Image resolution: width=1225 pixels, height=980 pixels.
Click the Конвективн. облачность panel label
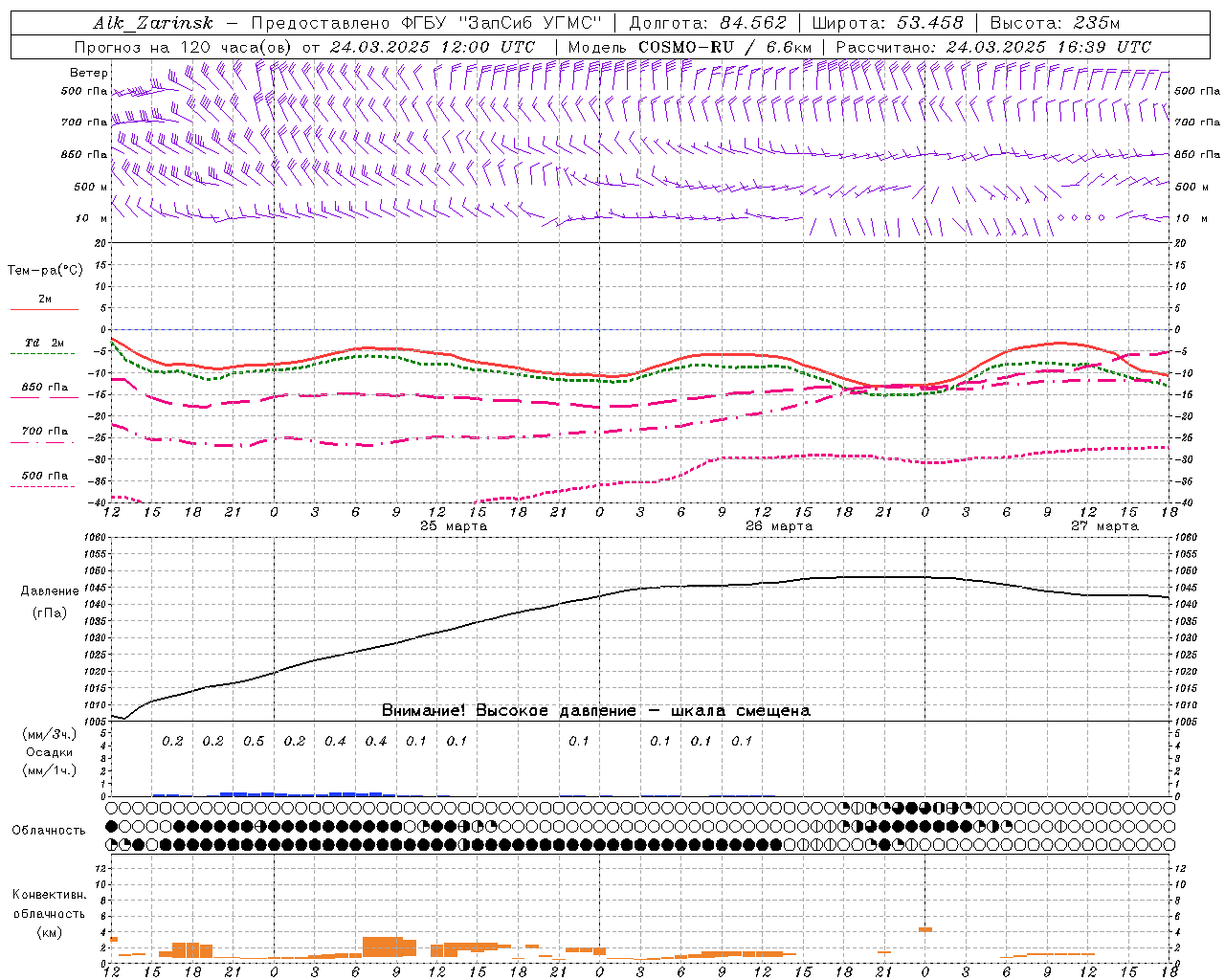(x=49, y=903)
